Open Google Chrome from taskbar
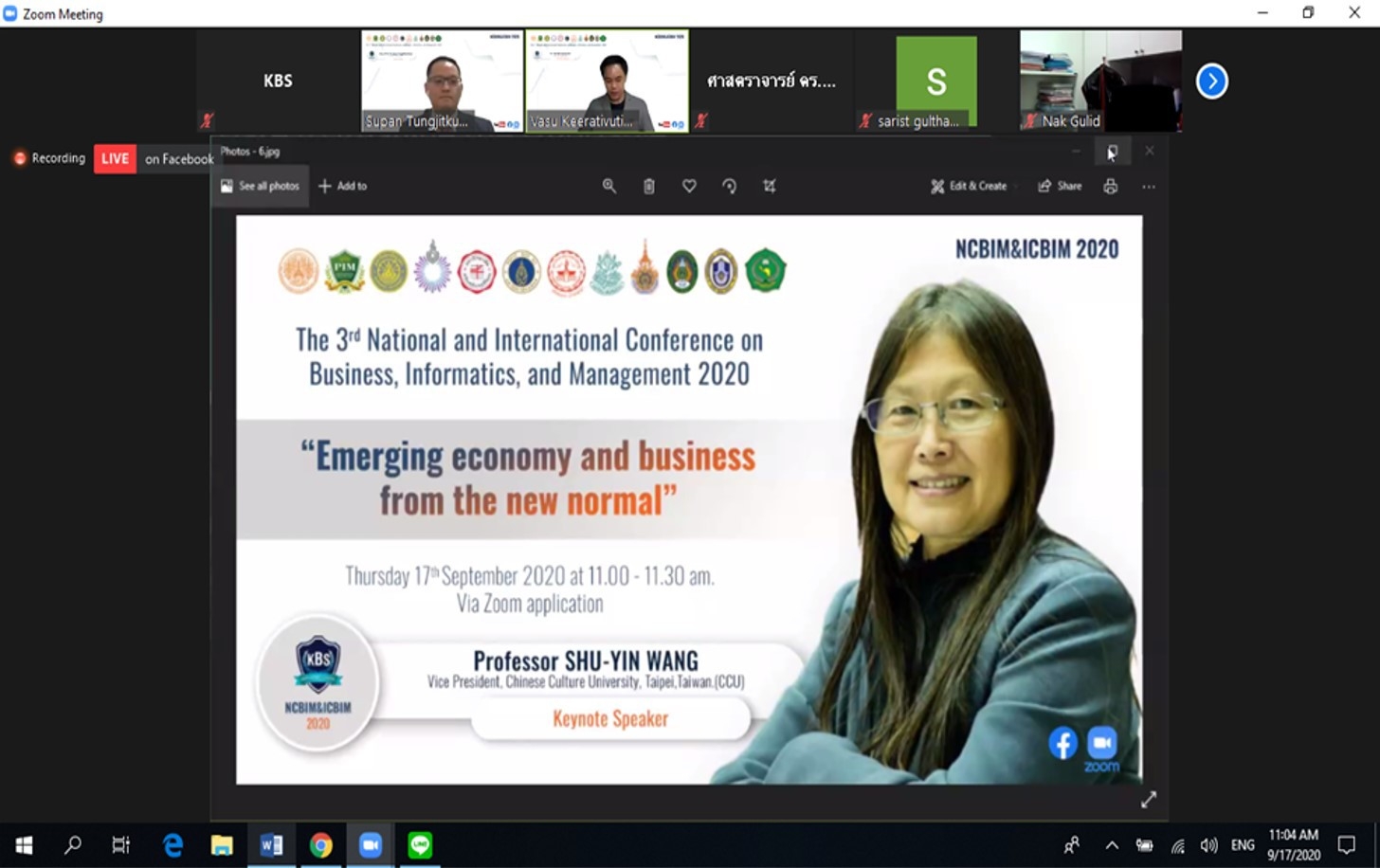This screenshot has width=1380, height=868. (x=321, y=844)
